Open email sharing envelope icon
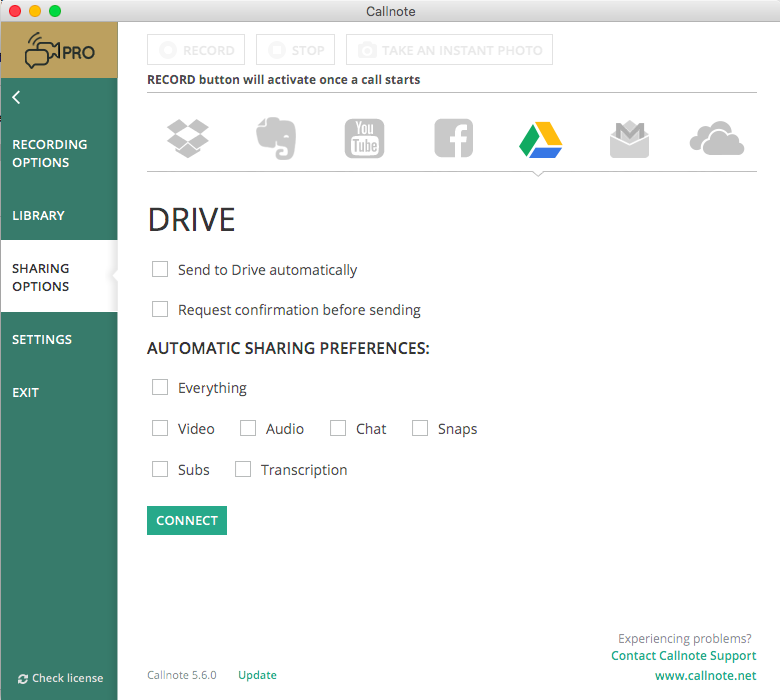780x700 pixels. [x=629, y=139]
